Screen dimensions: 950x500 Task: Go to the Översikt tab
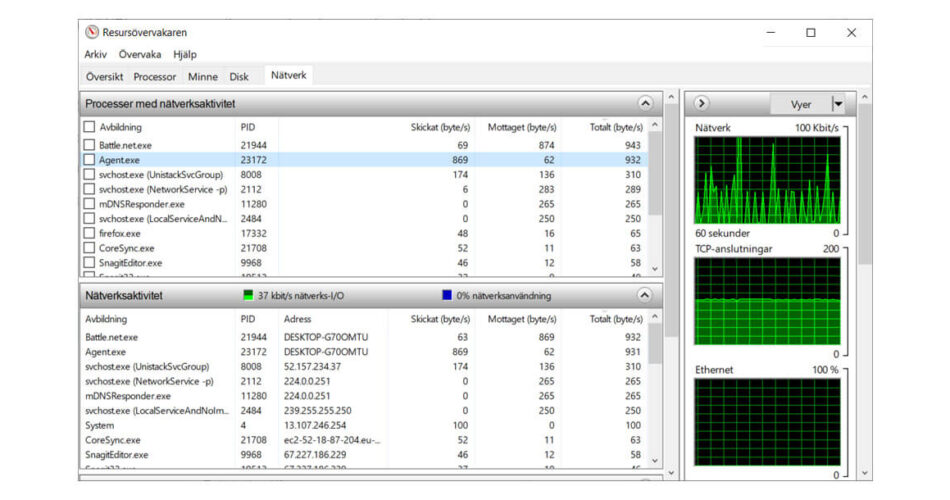[104, 76]
